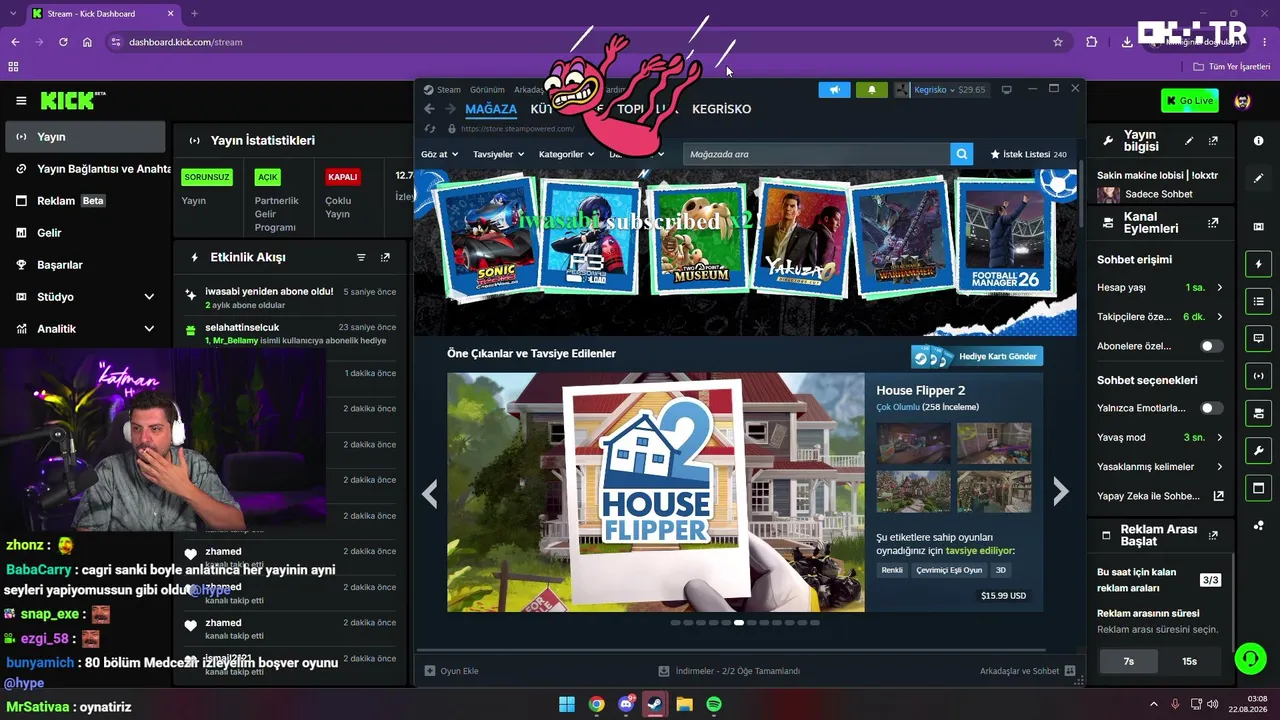Jump to the highlighted carousel page dot
The height and width of the screenshot is (720, 1280).
tap(738, 623)
